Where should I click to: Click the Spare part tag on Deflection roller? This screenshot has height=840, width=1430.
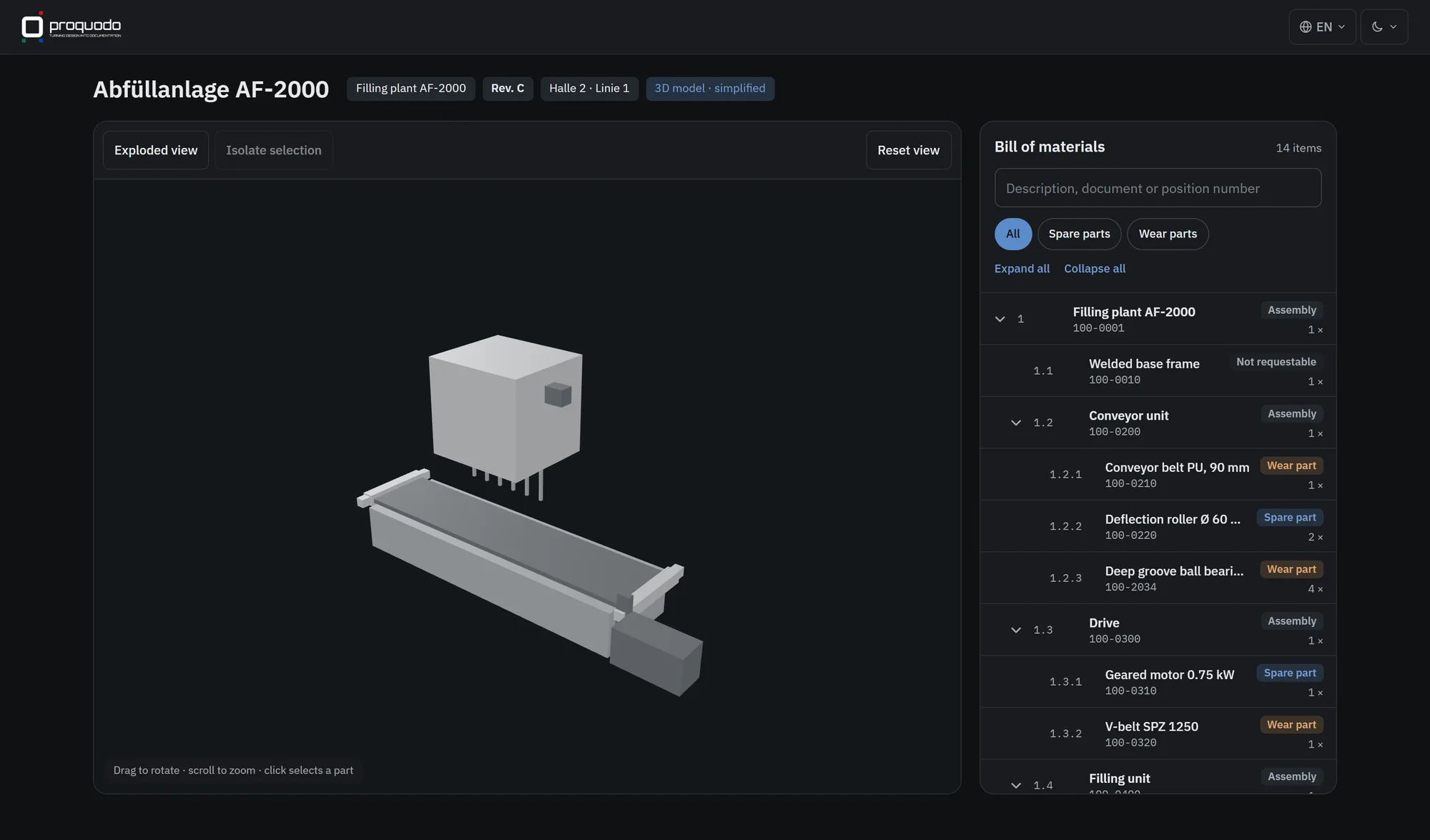coord(1290,518)
